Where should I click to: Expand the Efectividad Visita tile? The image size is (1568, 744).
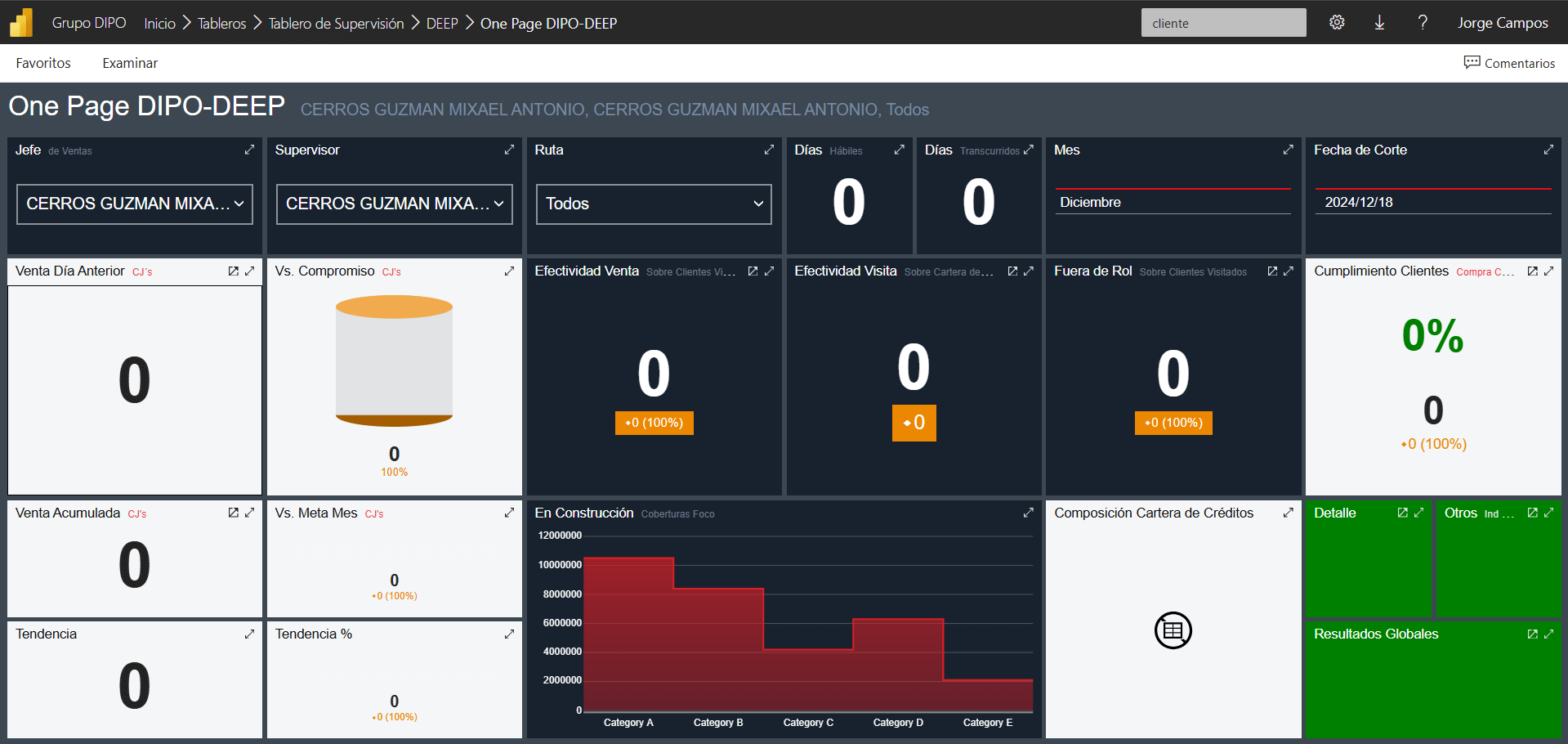click(x=1029, y=271)
